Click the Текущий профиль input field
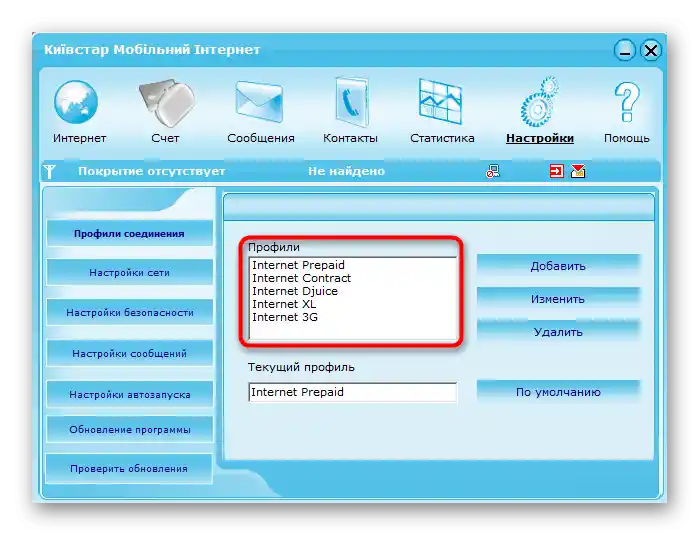The height and width of the screenshot is (535, 699). tap(353, 392)
